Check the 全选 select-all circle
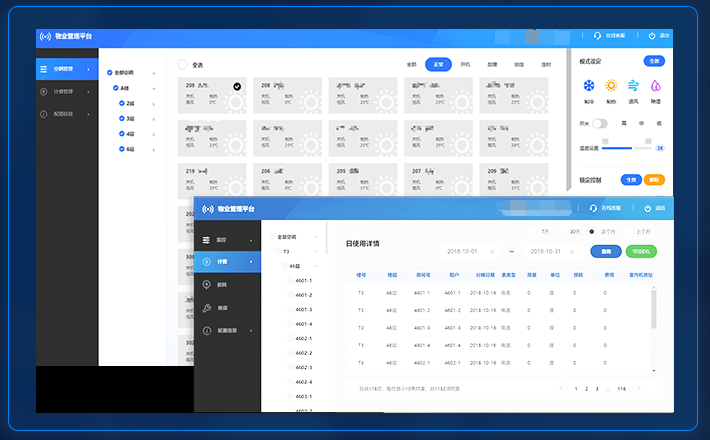 [183, 65]
